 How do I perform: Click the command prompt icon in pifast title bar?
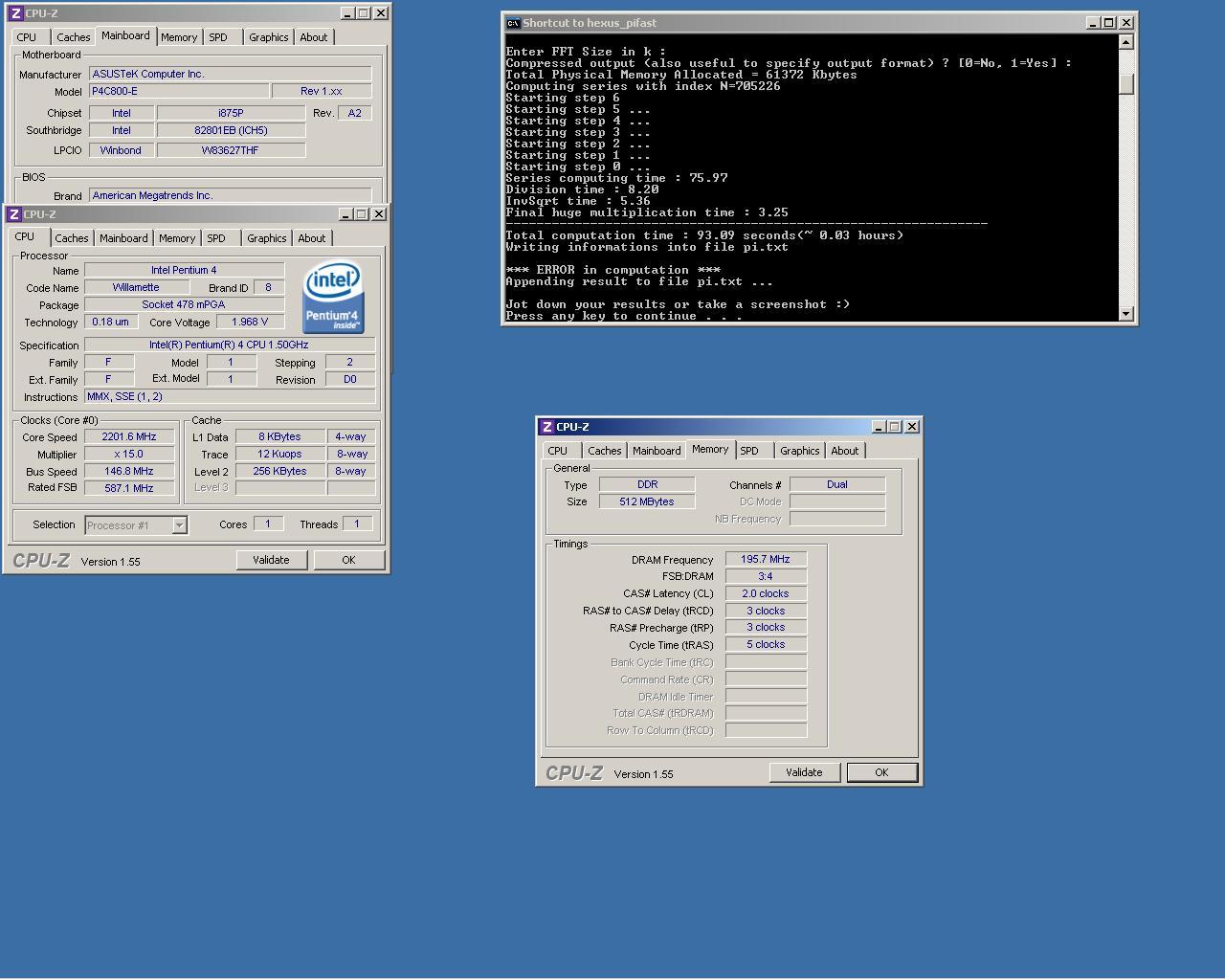pos(513,23)
